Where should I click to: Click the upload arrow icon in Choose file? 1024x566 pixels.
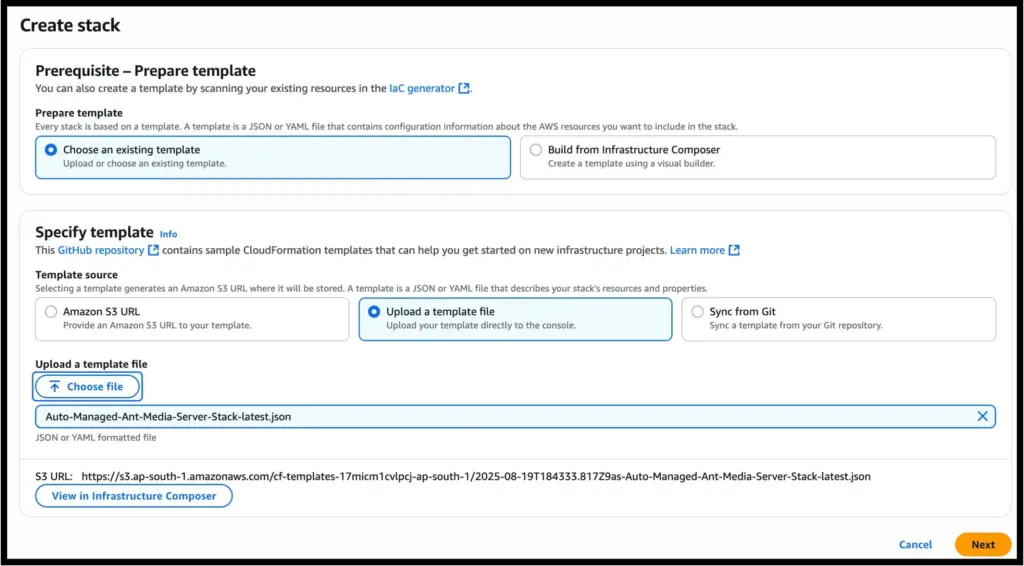(54, 386)
